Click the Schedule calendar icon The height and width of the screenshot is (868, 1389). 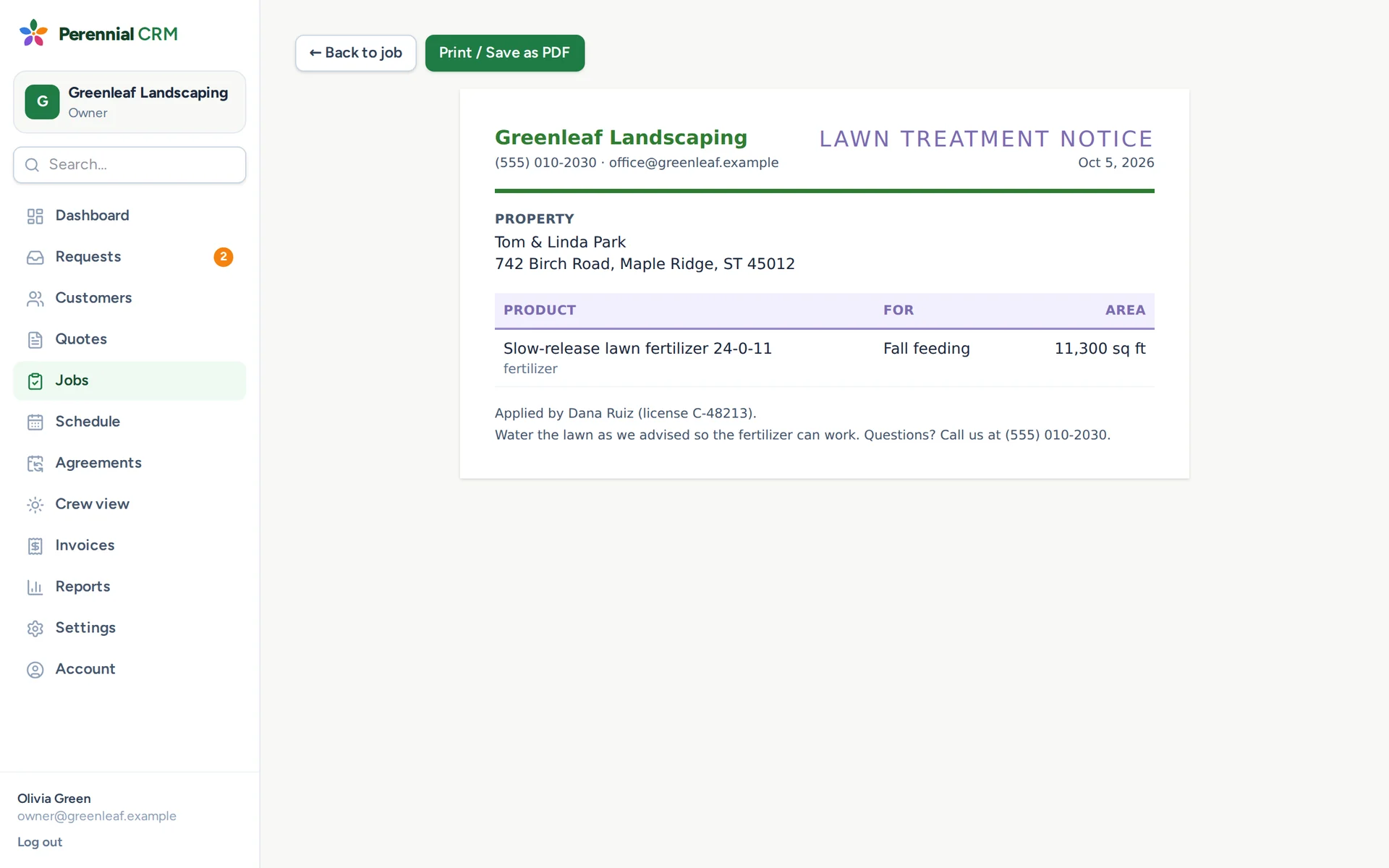pyautogui.click(x=35, y=422)
